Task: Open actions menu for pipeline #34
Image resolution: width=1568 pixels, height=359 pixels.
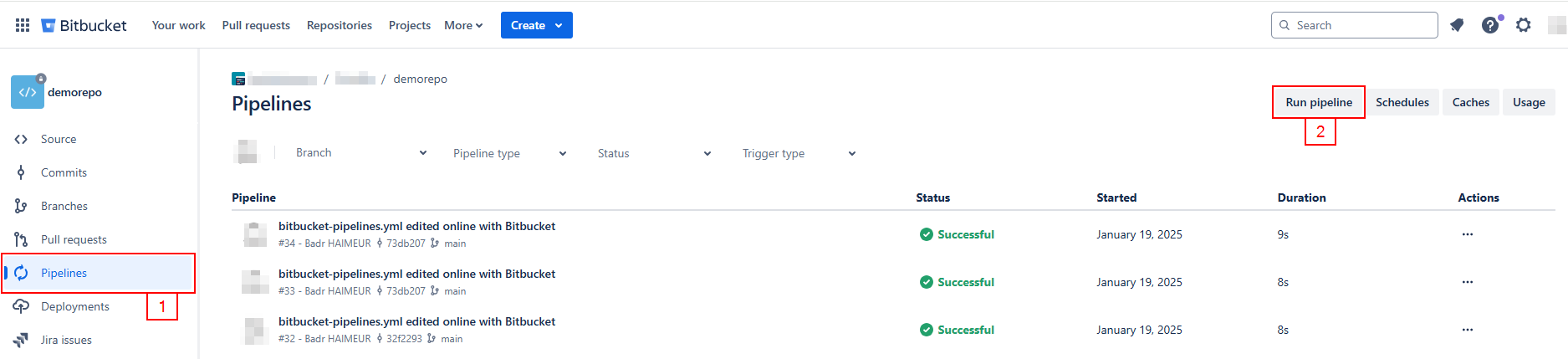Action: (x=1467, y=234)
